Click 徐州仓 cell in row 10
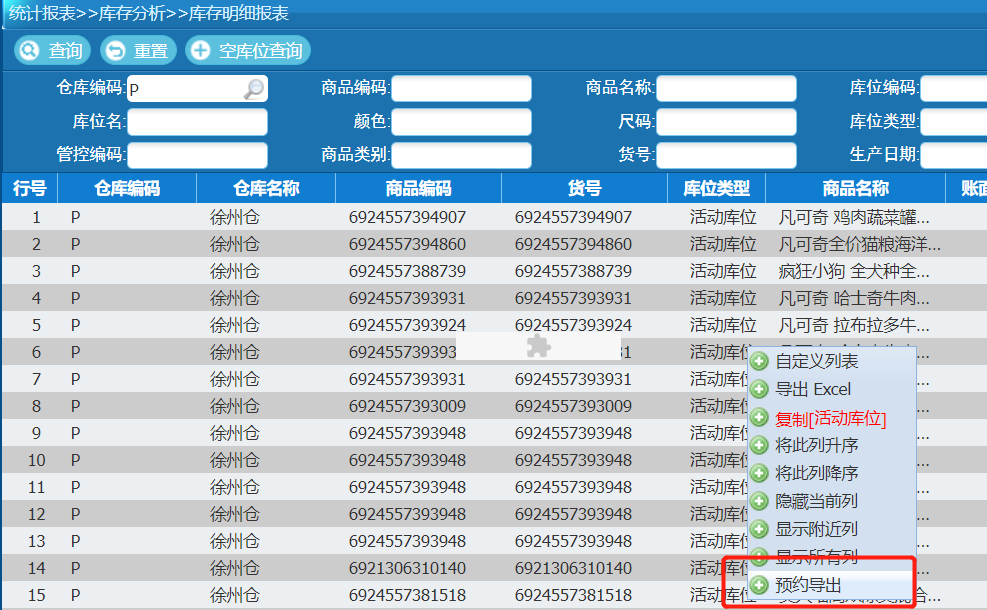This screenshot has width=987, height=610. pos(235,461)
